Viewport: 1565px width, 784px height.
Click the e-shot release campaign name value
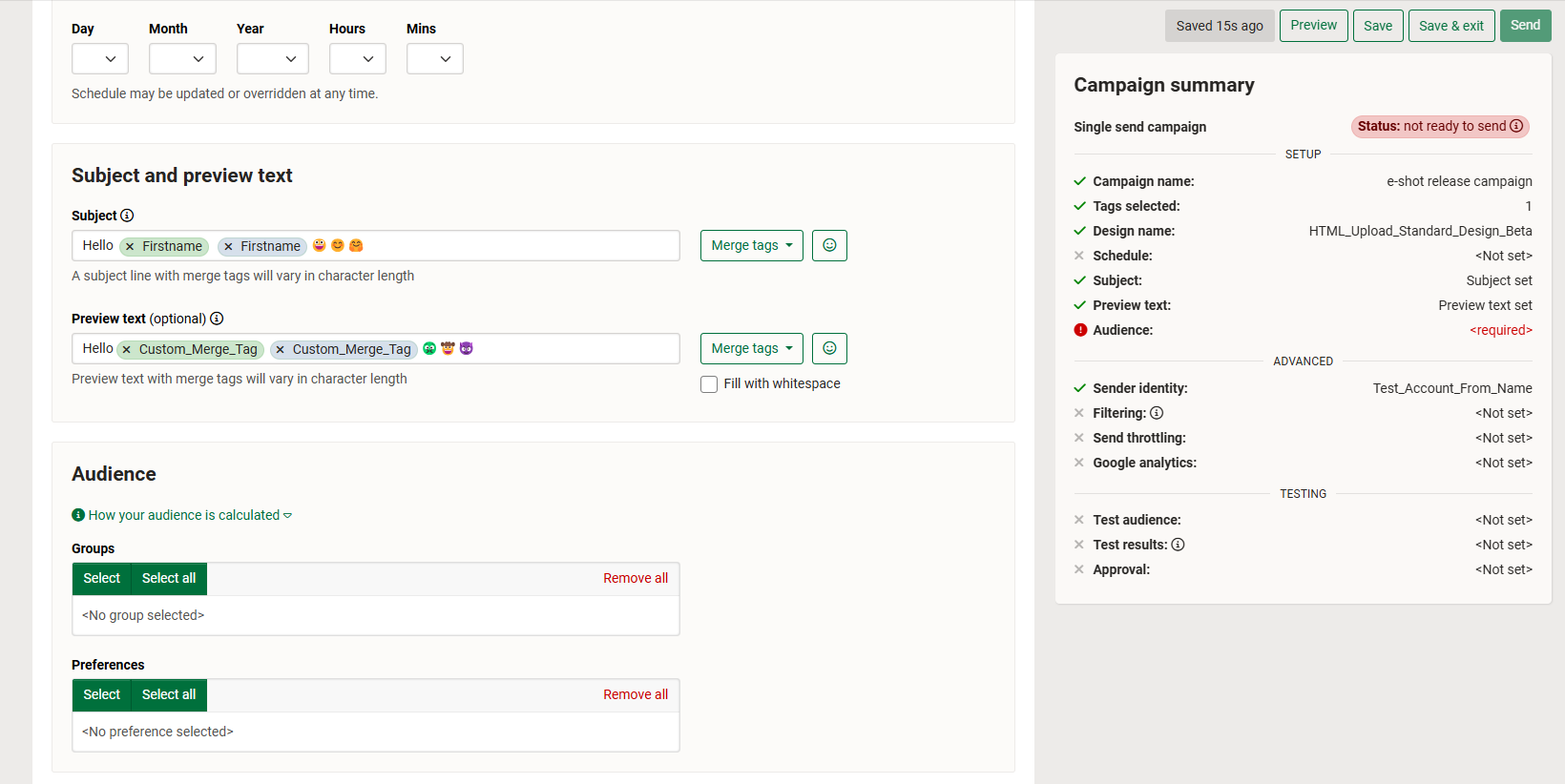[1459, 181]
